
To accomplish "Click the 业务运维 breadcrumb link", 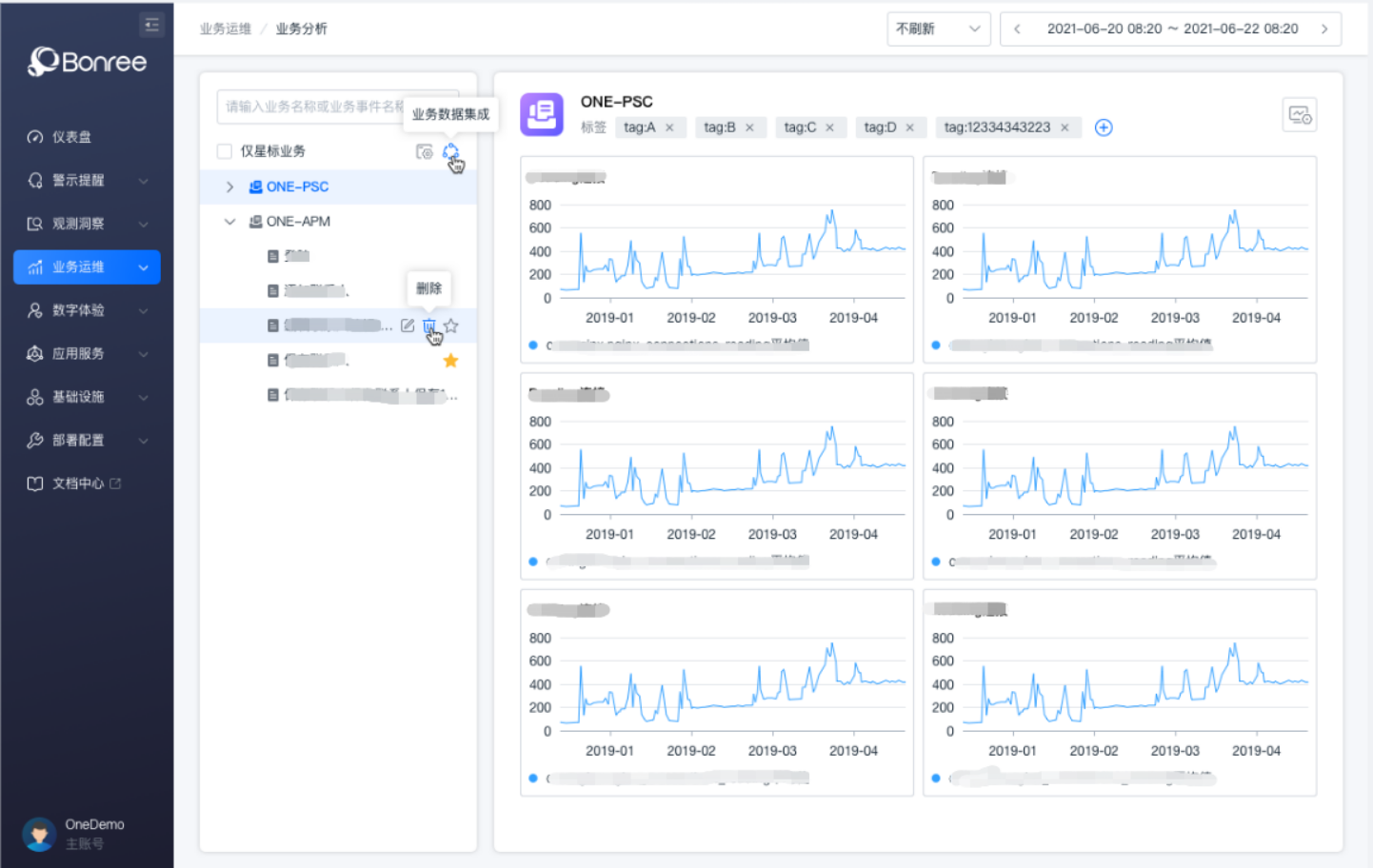I will [226, 29].
